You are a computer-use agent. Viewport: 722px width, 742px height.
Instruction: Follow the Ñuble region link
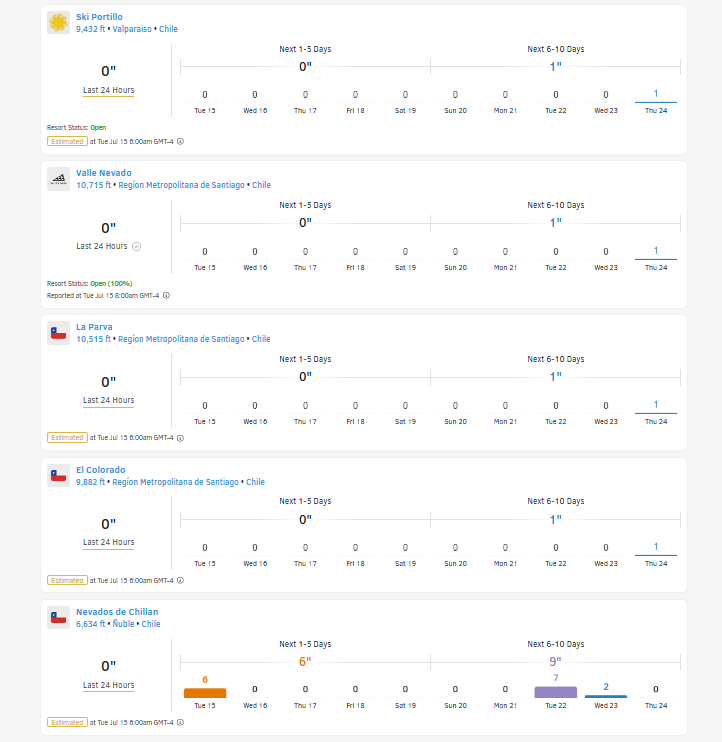pyautogui.click(x=123, y=624)
